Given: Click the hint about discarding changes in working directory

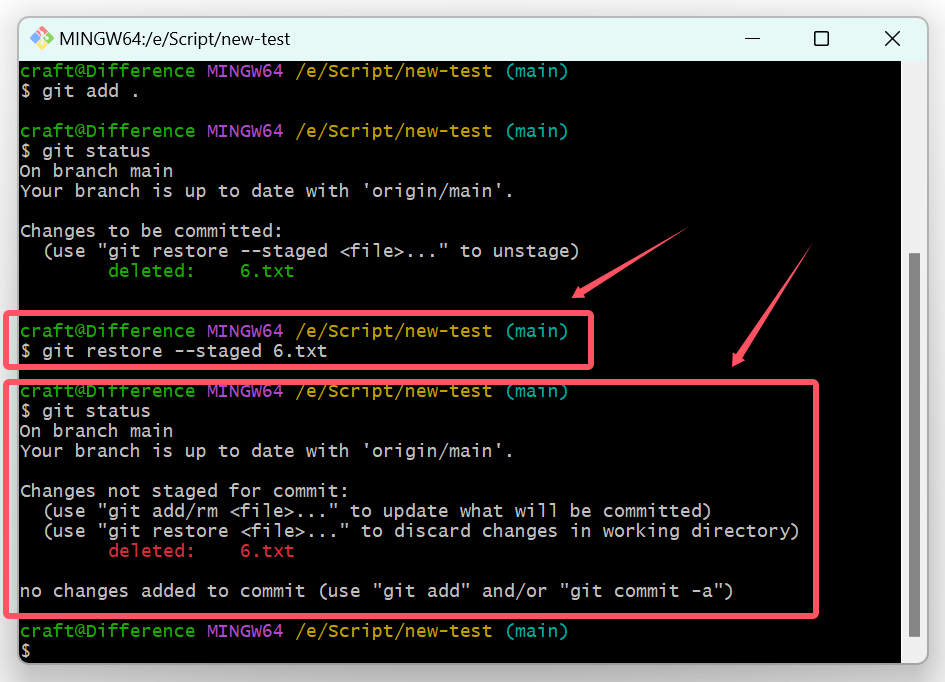Looking at the screenshot, I should tap(421, 531).
